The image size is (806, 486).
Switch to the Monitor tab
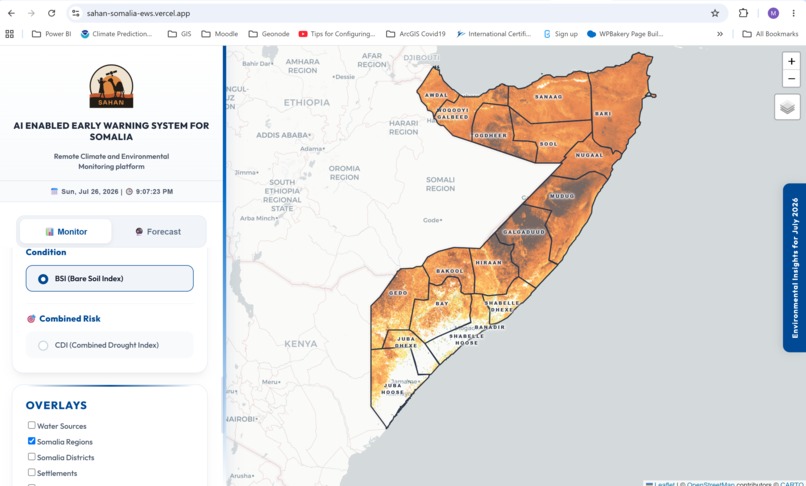point(66,231)
